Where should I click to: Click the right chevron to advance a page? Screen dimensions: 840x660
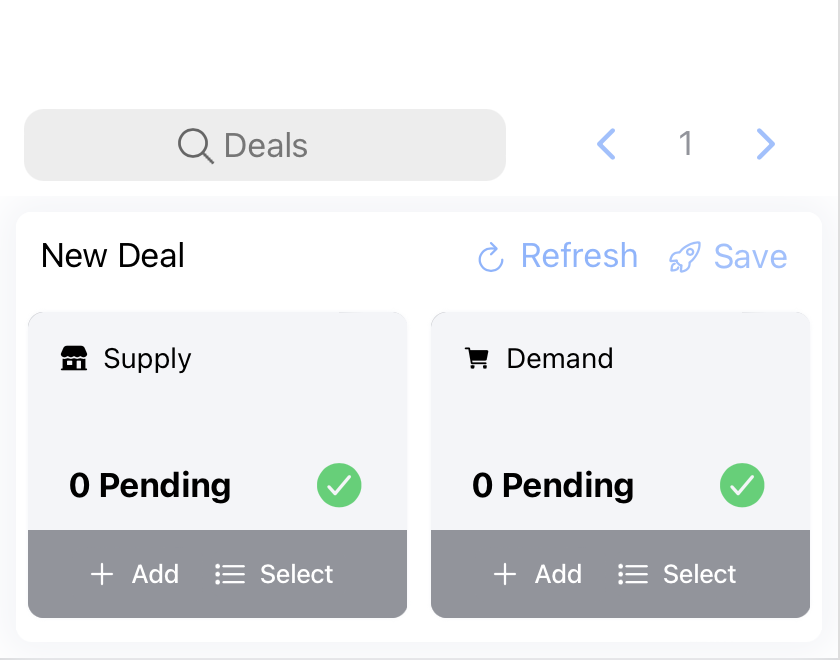coord(765,144)
